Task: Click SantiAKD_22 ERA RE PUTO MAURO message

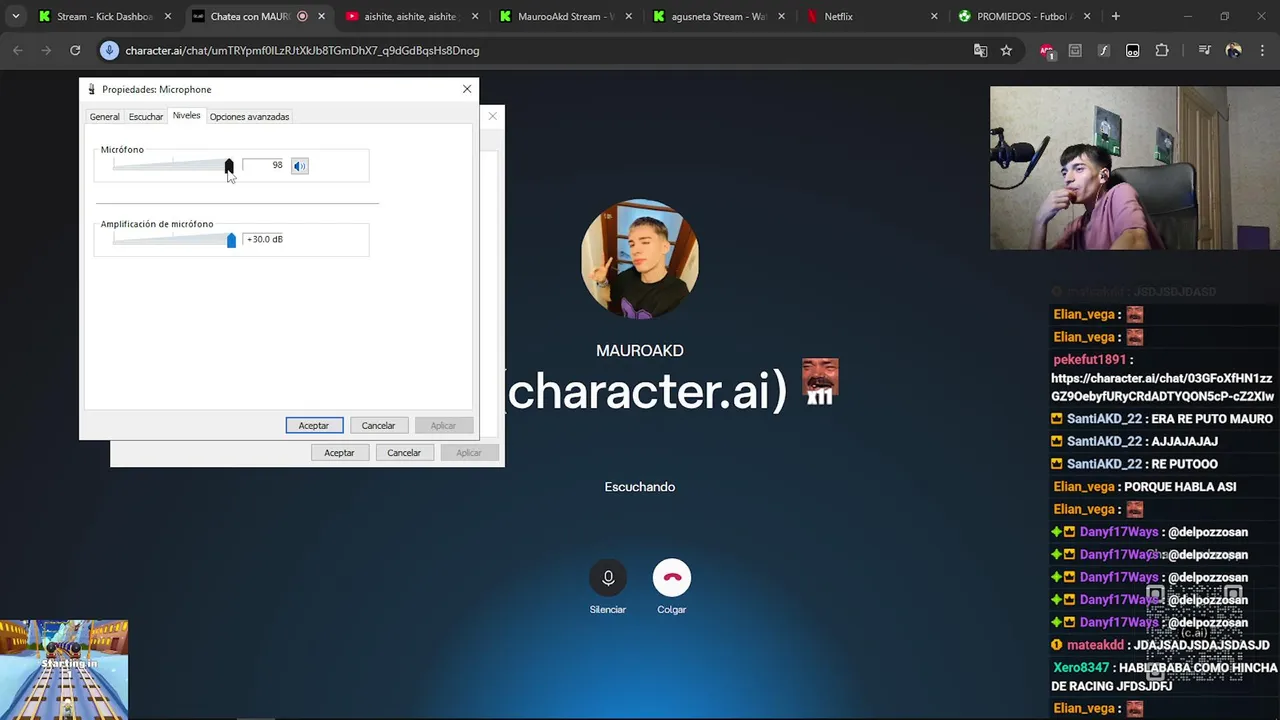Action: [x=1161, y=419]
